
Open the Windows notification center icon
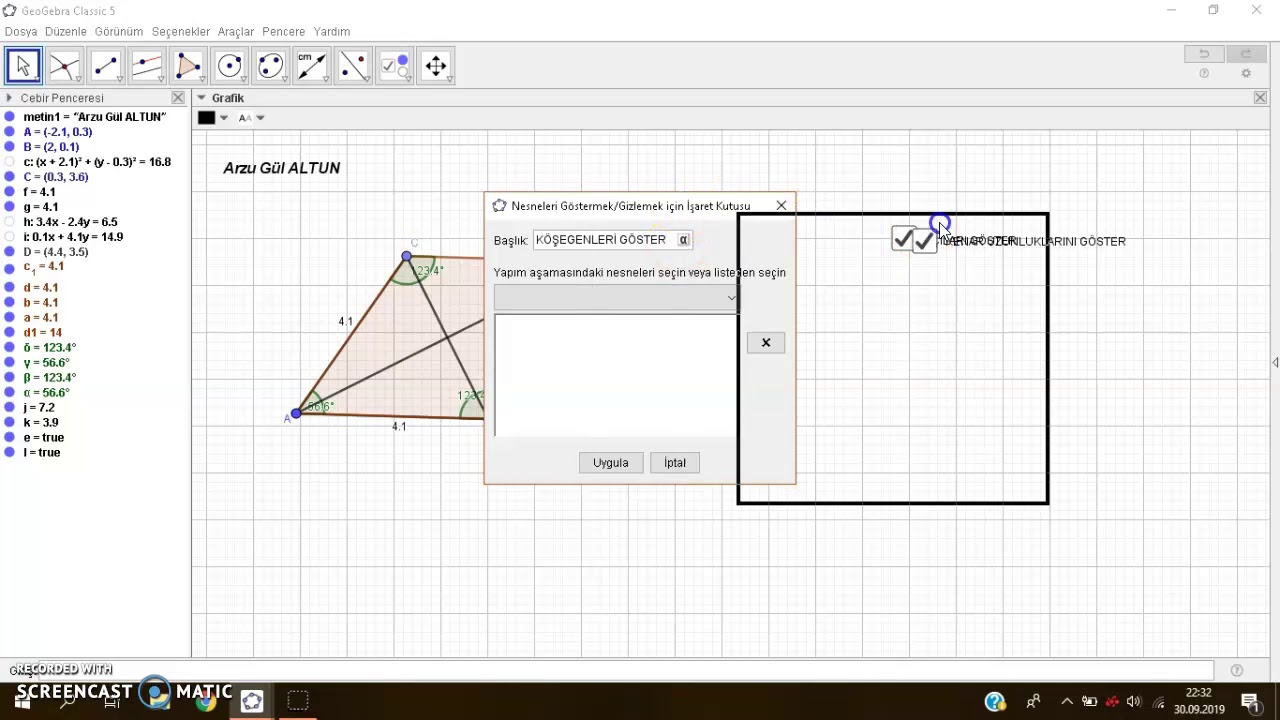(x=1250, y=702)
